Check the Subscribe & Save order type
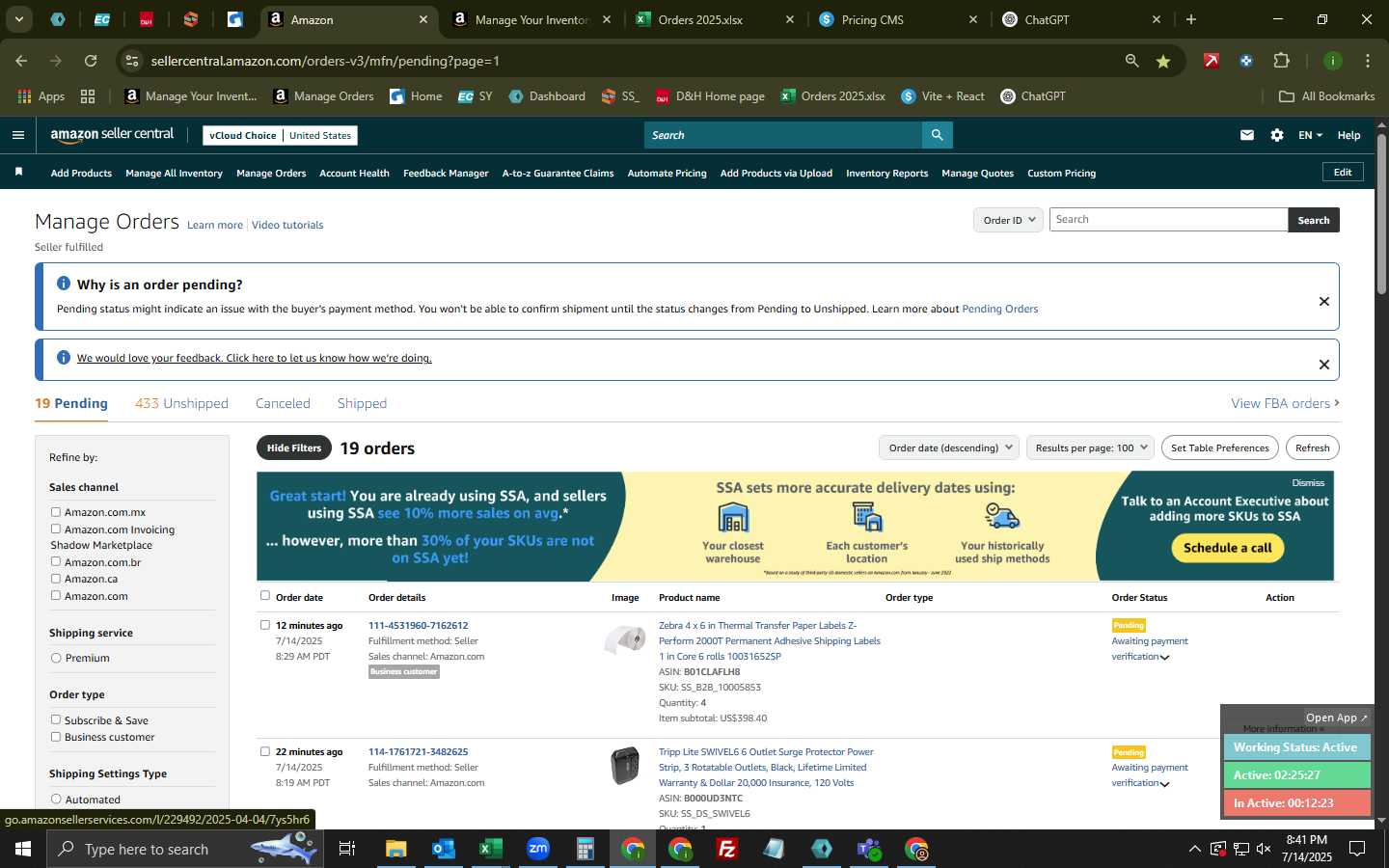The height and width of the screenshot is (868, 1389). point(56,719)
